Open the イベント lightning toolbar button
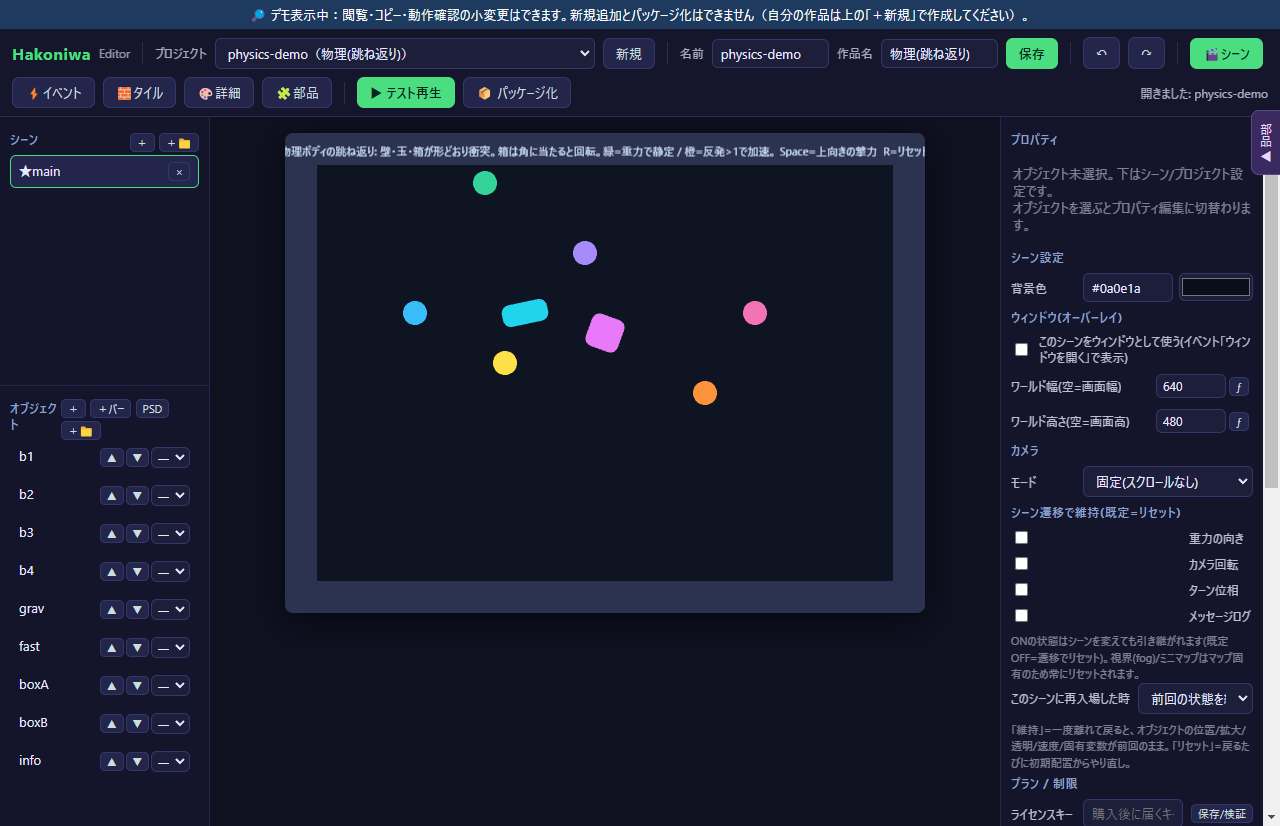This screenshot has width=1280, height=826. 54,93
